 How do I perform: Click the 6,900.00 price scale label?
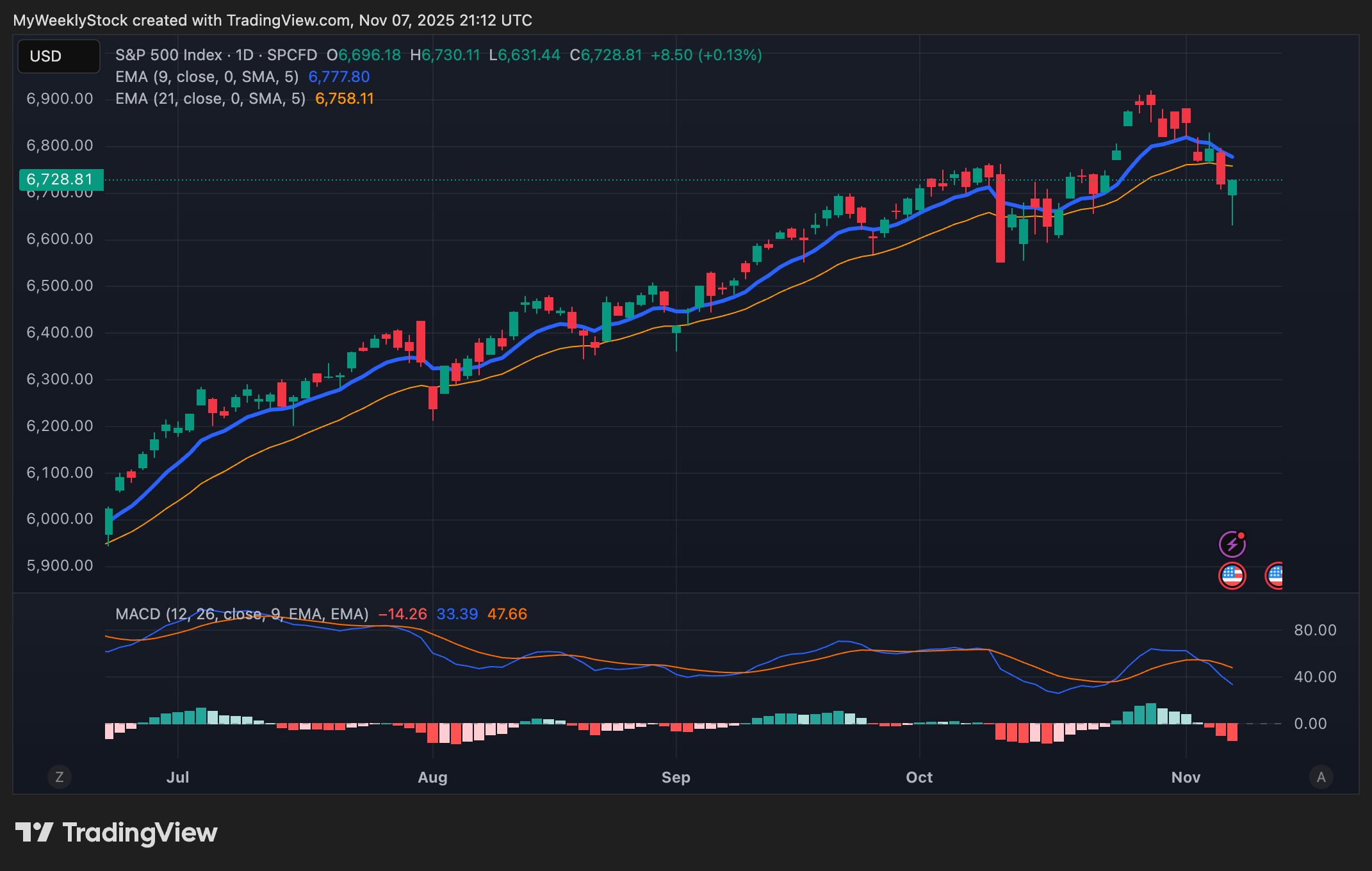60,99
